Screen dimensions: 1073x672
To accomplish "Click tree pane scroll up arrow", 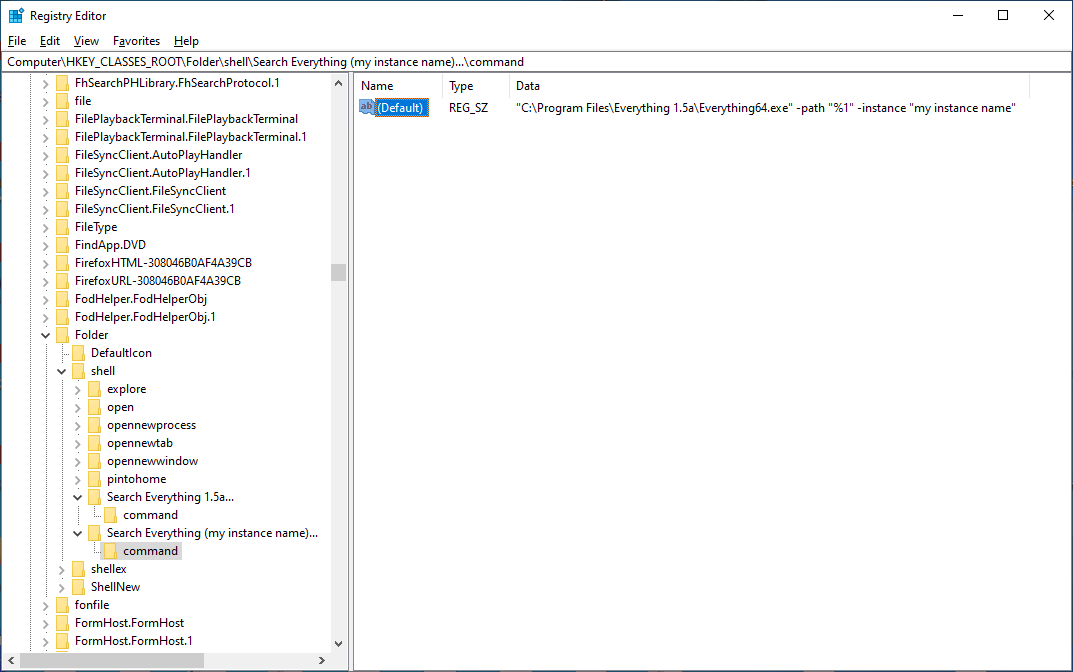I will 338,83.
